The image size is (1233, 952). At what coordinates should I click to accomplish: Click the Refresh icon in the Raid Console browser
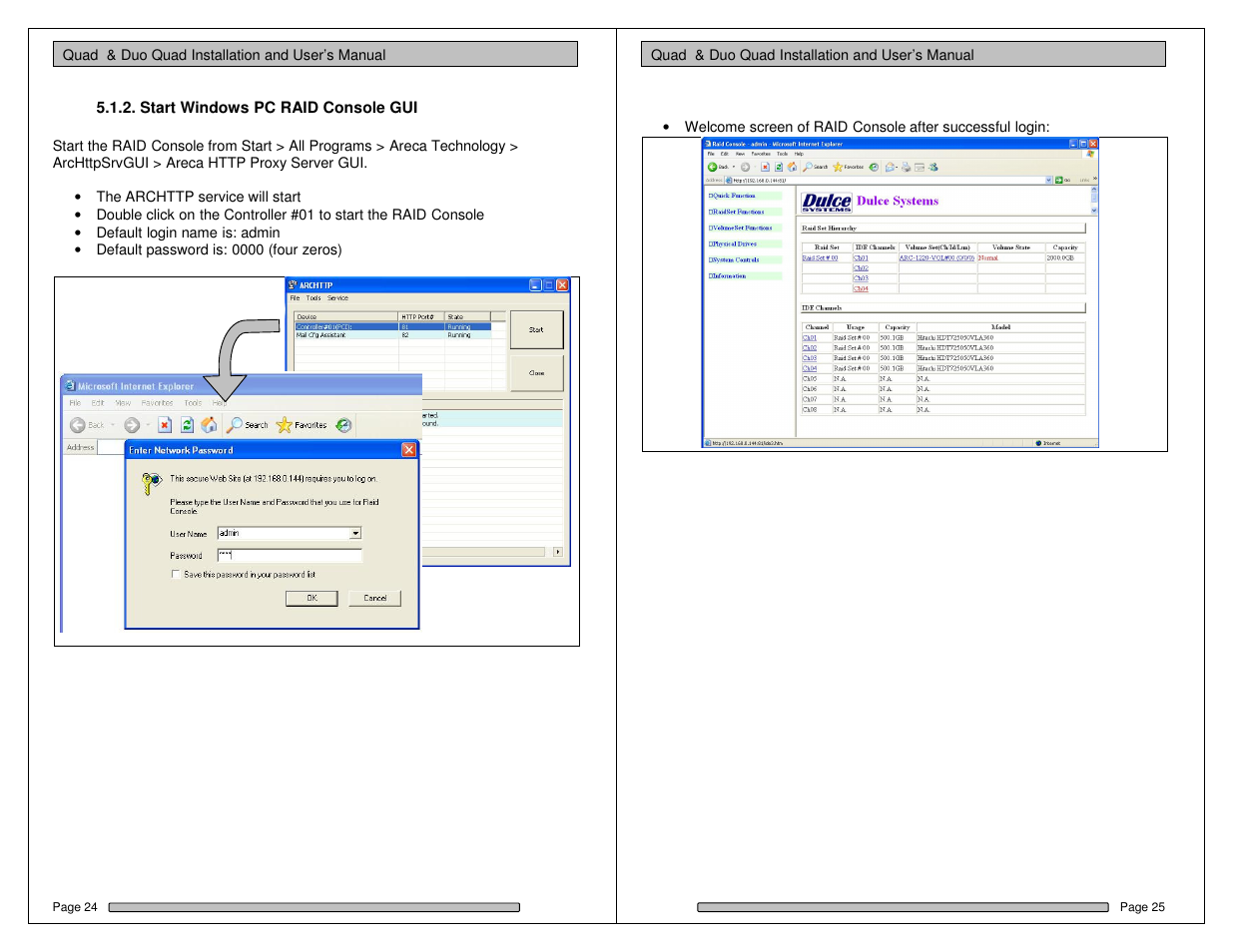point(779,168)
